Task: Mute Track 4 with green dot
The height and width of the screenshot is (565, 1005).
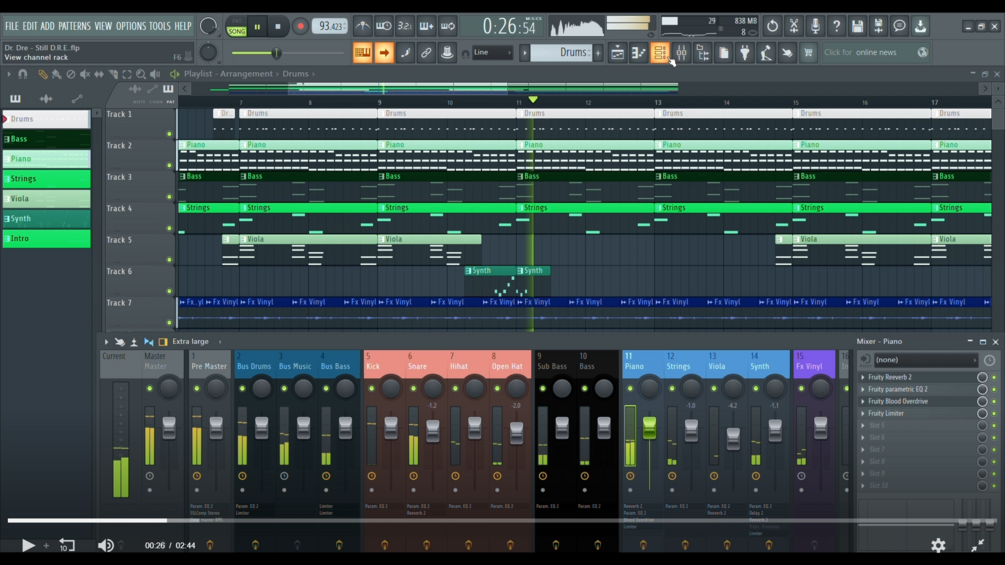Action: pos(169,228)
